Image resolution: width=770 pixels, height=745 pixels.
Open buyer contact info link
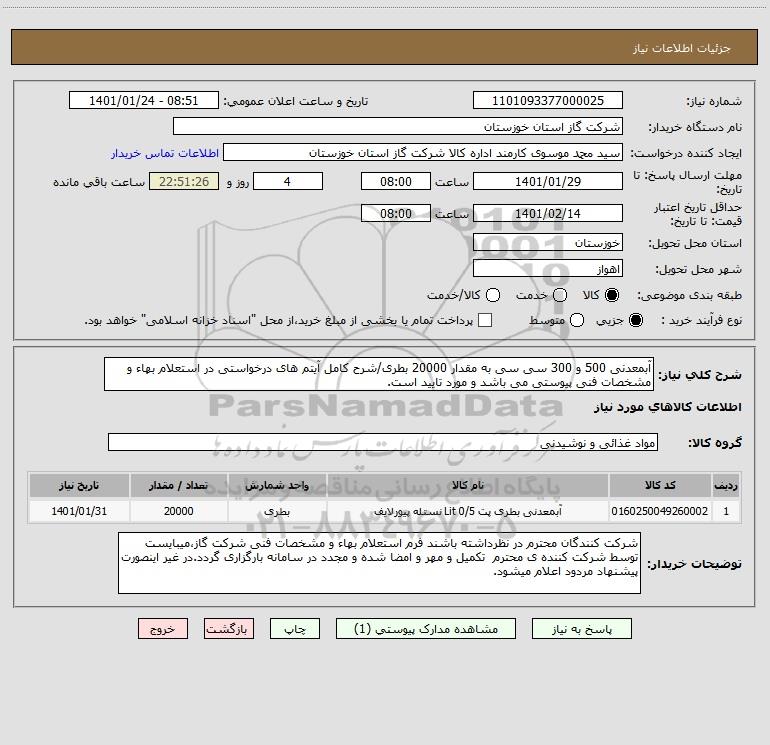(x=165, y=153)
